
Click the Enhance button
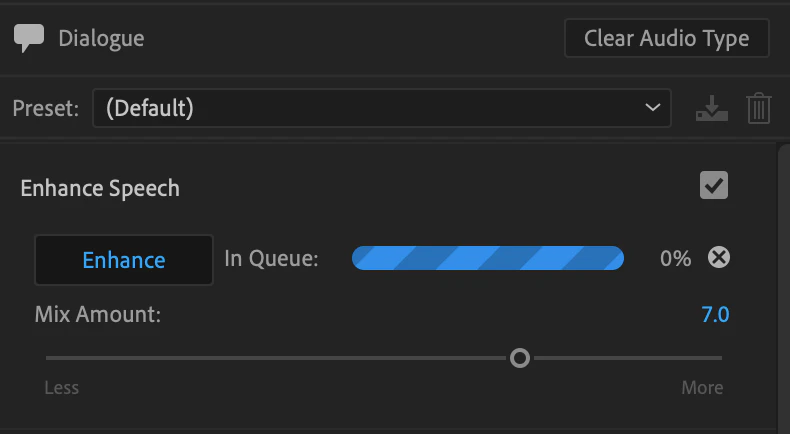click(123, 260)
